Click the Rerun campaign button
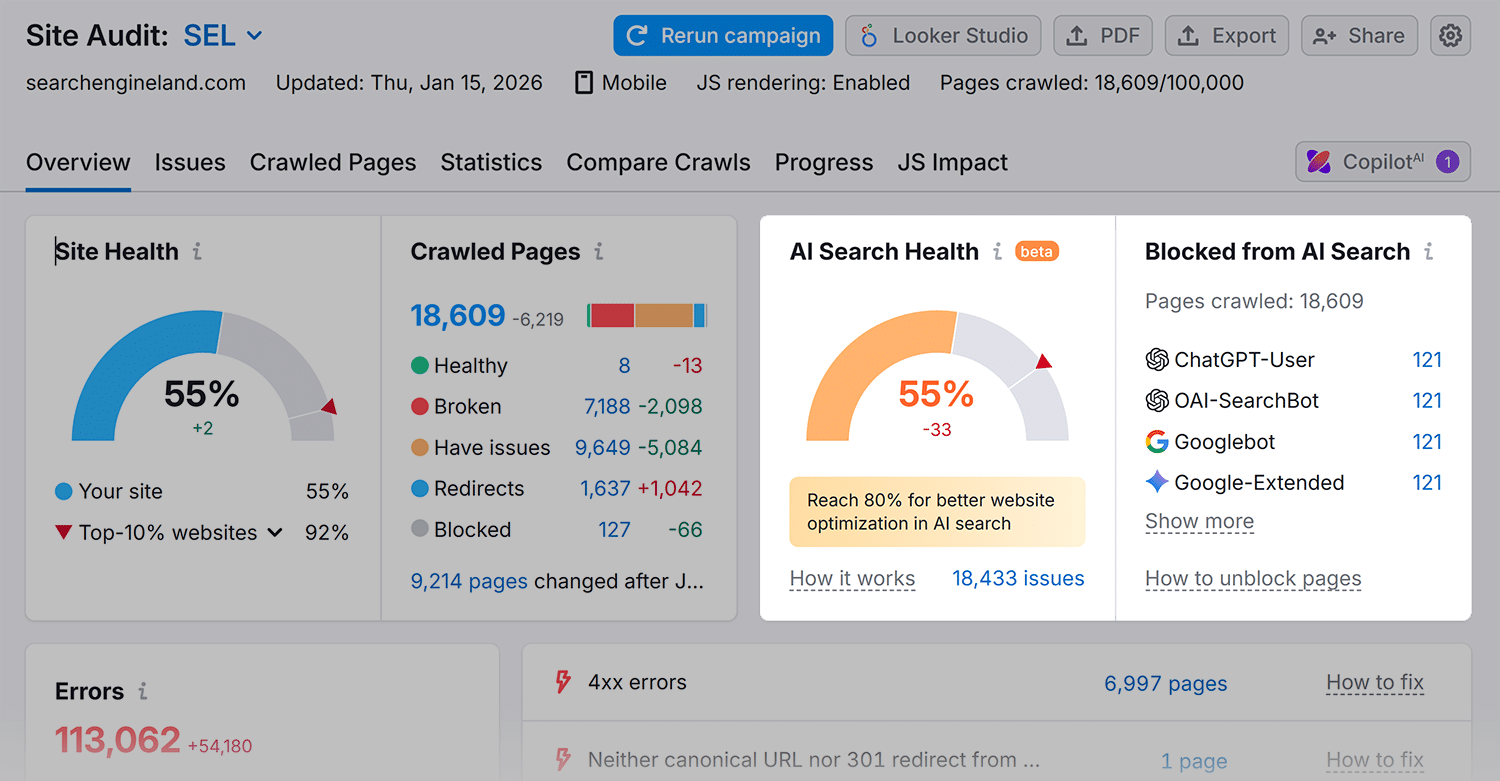This screenshot has height=781, width=1500. 723,36
